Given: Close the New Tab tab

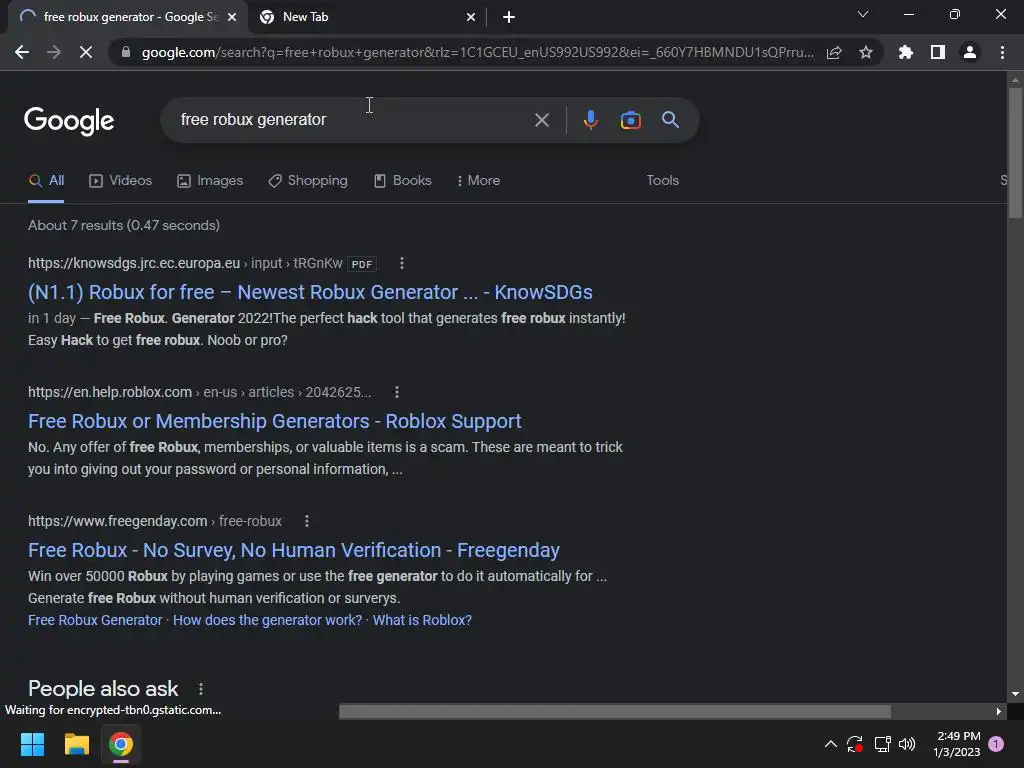Looking at the screenshot, I should coord(471,17).
